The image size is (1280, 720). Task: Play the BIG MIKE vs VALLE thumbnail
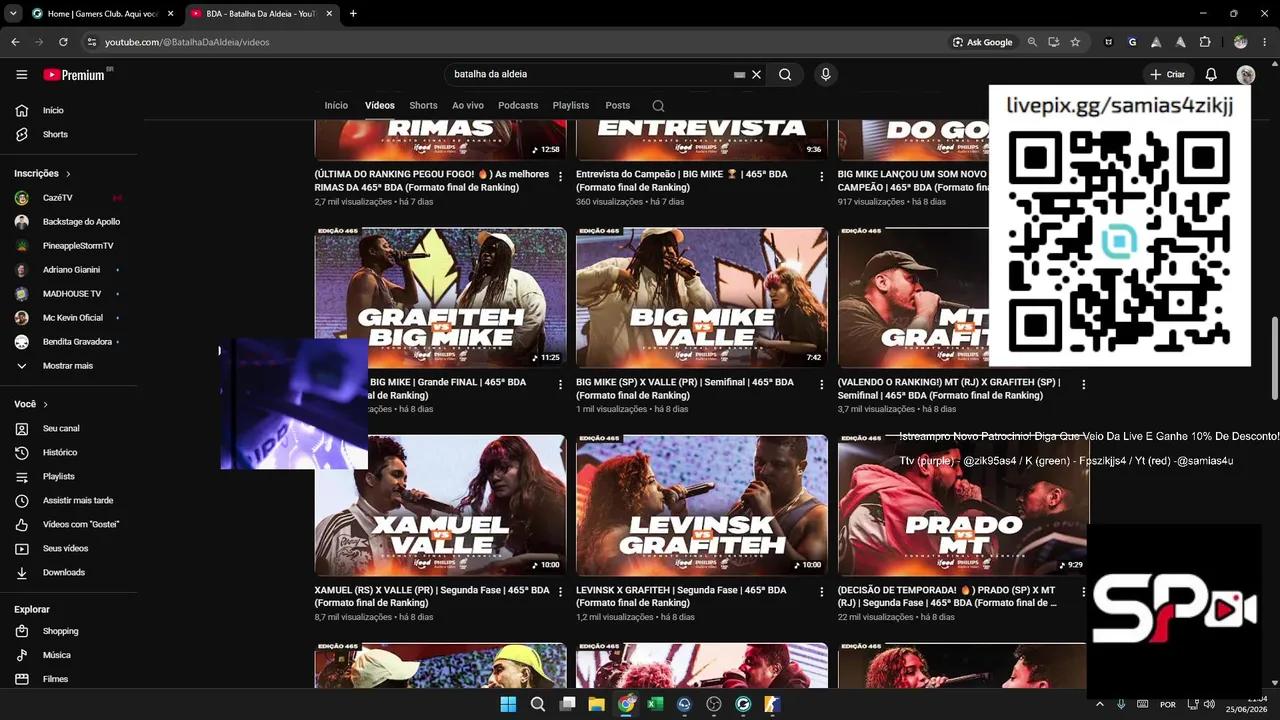pyautogui.click(x=702, y=298)
